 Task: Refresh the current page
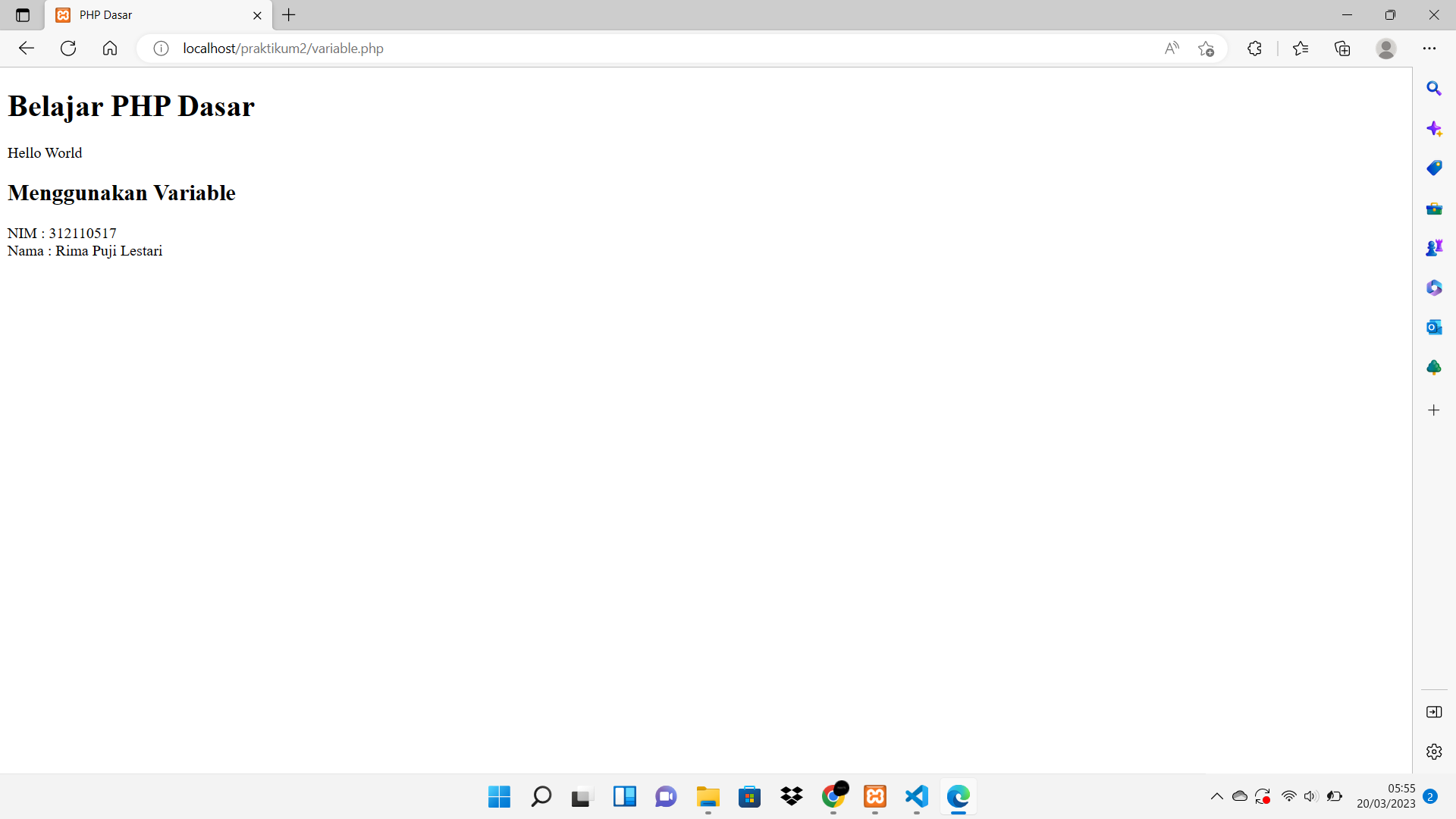pyautogui.click(x=68, y=49)
